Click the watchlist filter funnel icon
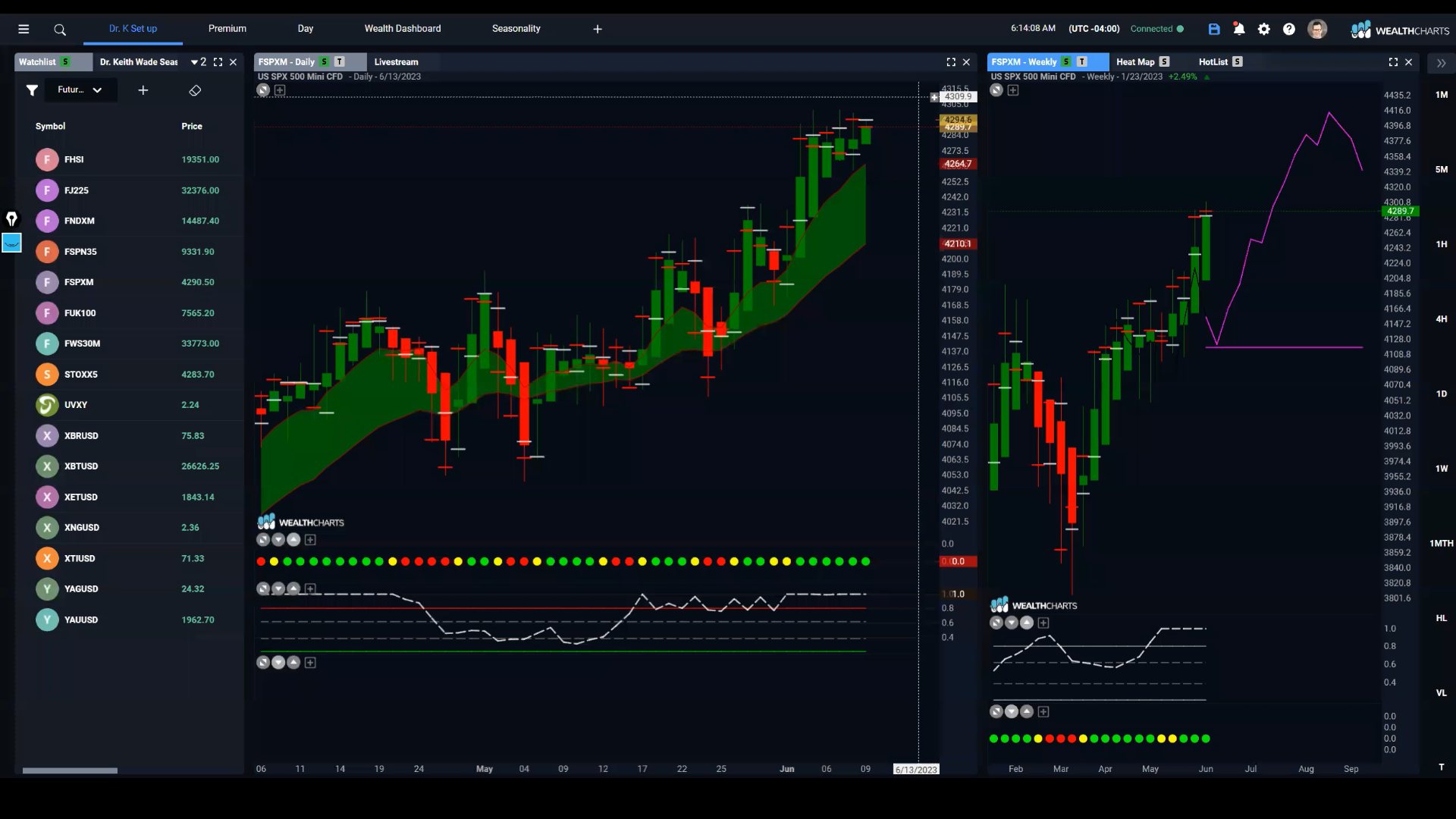The image size is (1456, 819). click(x=32, y=90)
